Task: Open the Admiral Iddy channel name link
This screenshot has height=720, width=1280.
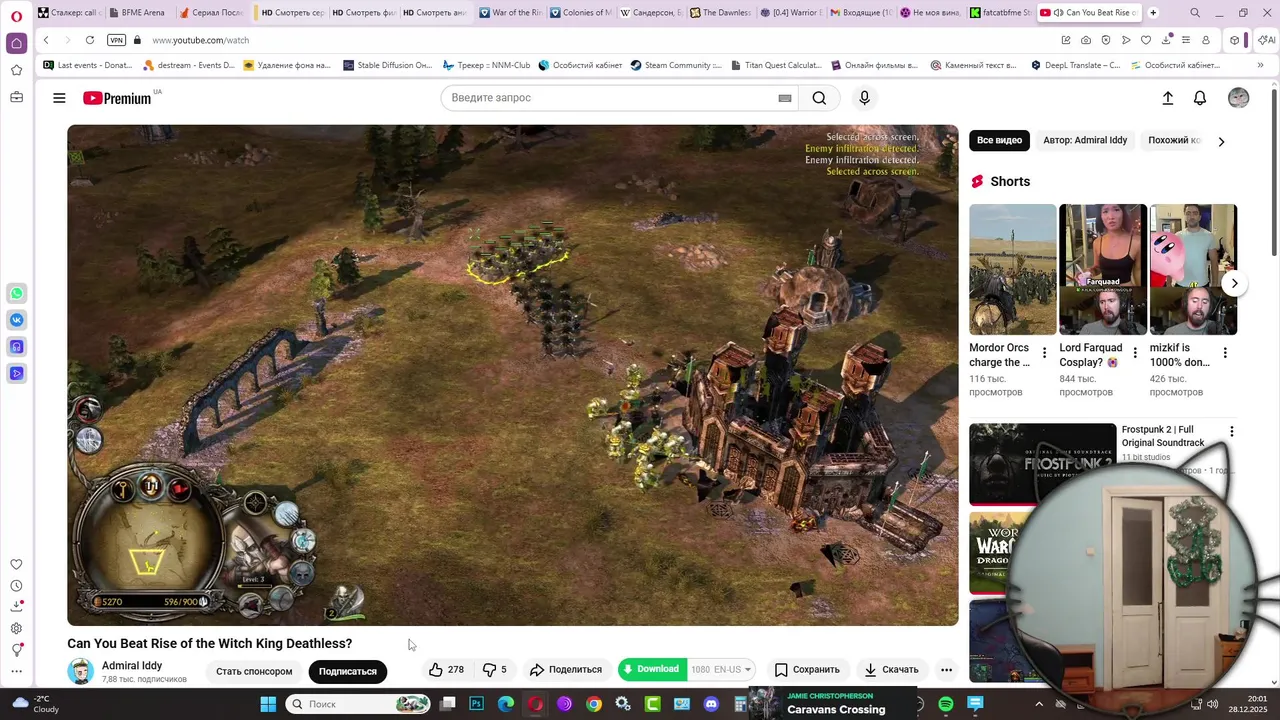Action: 132,666
